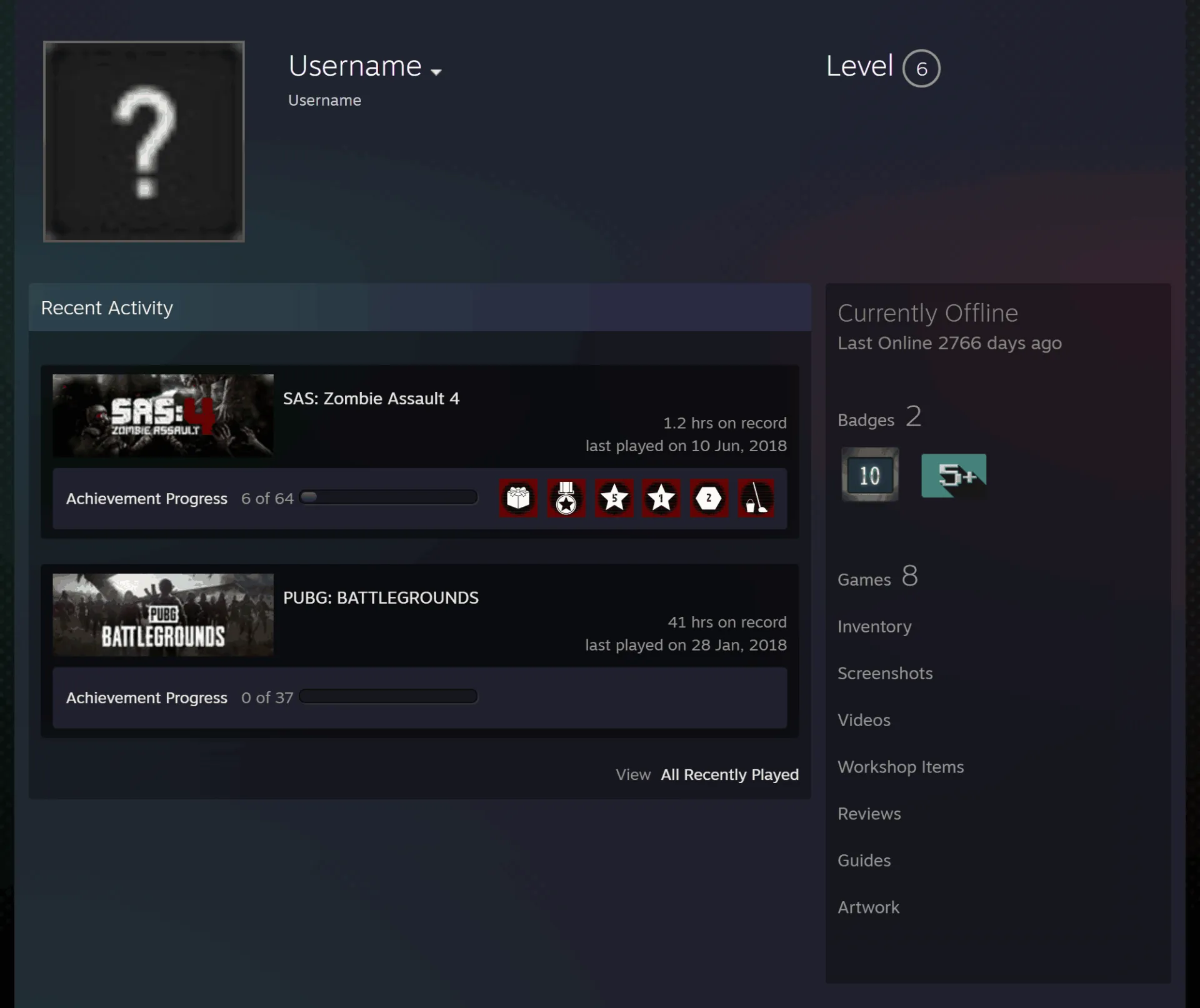View All Recently Played games
The width and height of the screenshot is (1200, 1008).
point(729,775)
